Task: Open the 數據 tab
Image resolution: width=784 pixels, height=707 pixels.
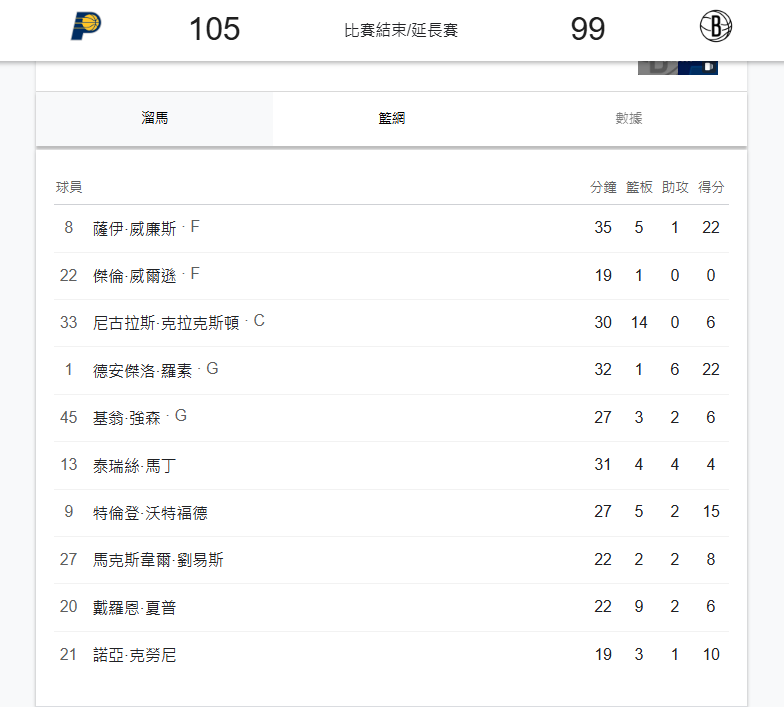Action: tap(628, 118)
